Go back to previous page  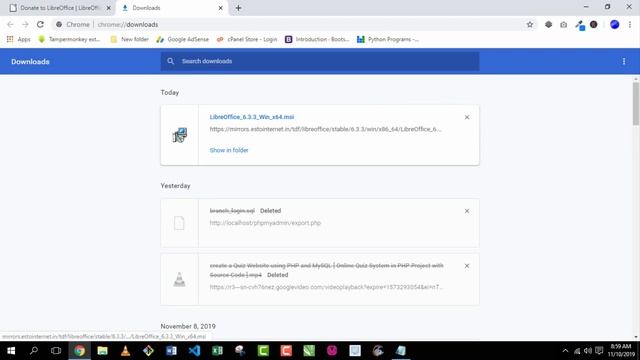[x=10, y=24]
